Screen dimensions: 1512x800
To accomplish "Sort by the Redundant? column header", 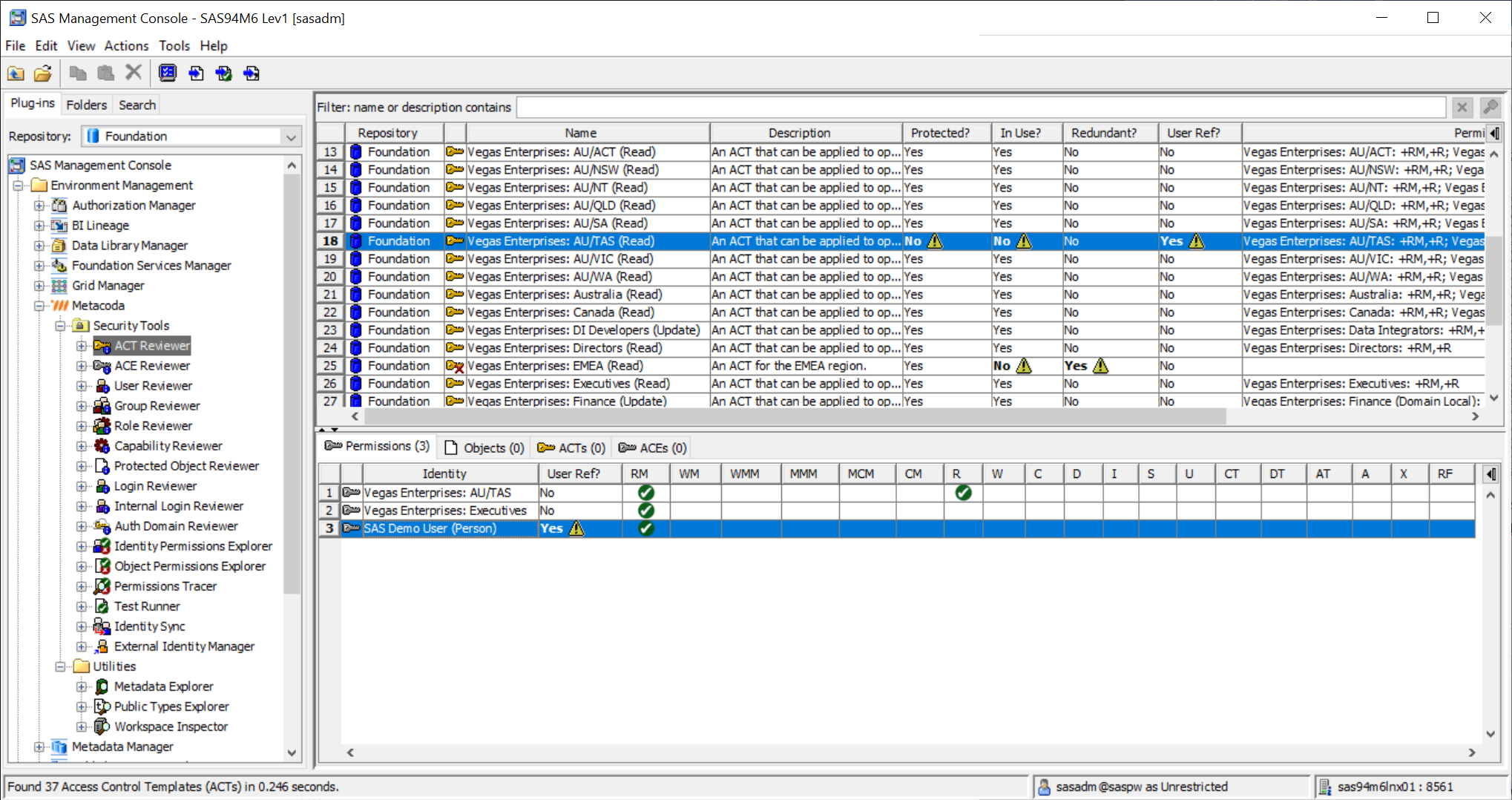I will click(x=1111, y=133).
